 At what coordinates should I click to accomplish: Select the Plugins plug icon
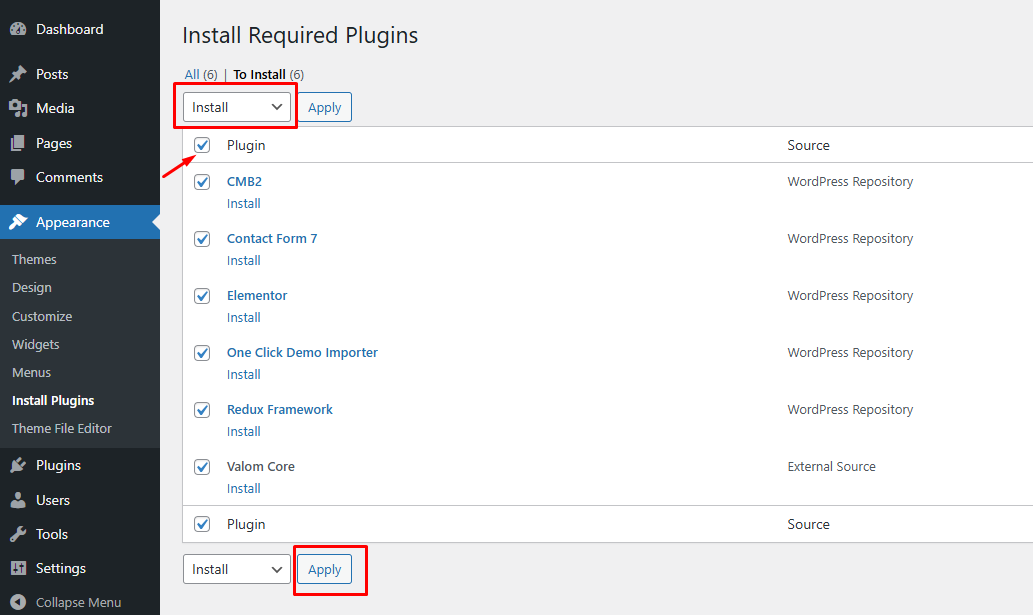[18, 465]
